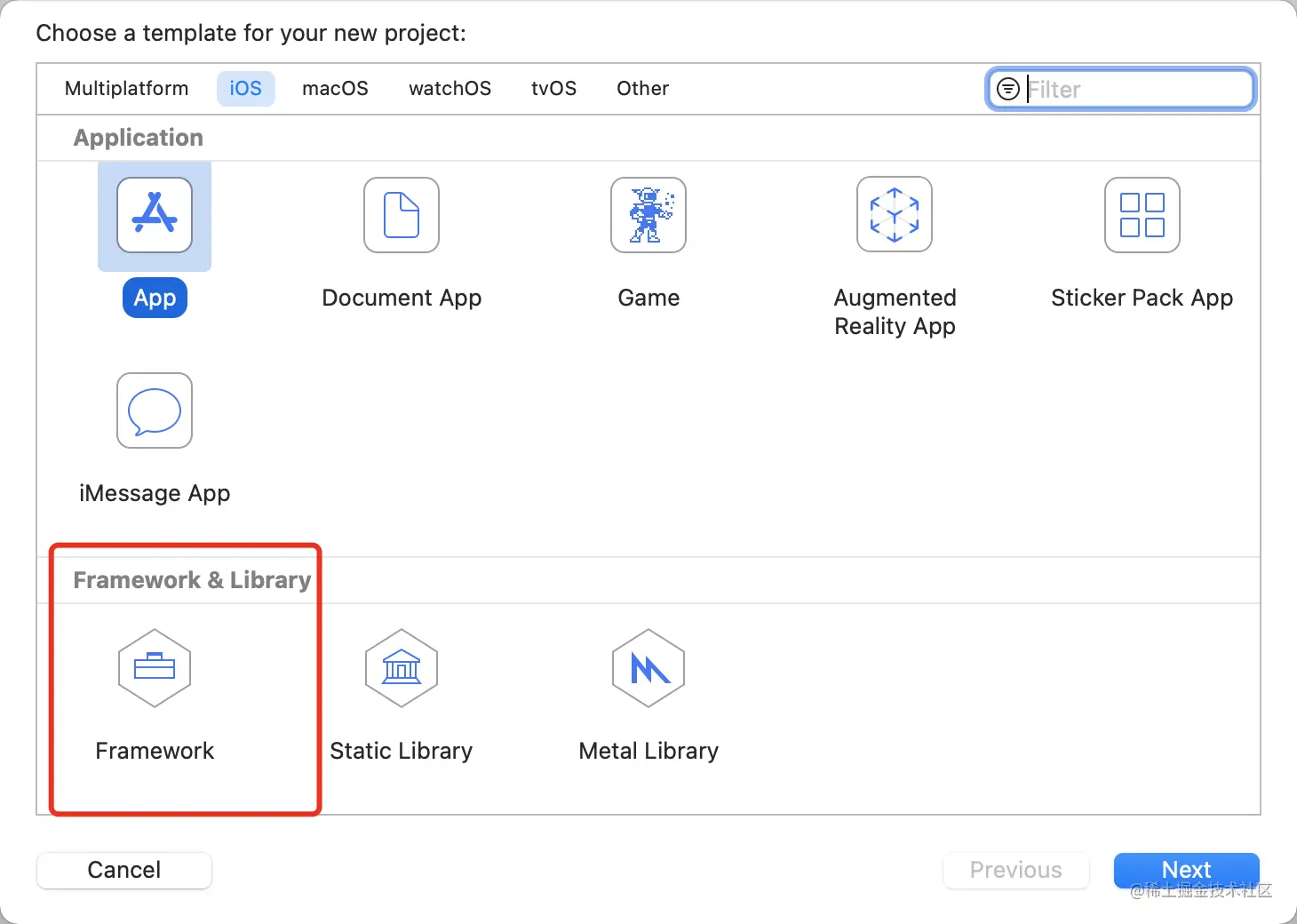
Task: Click the Cancel button
Action: pyautogui.click(x=124, y=870)
